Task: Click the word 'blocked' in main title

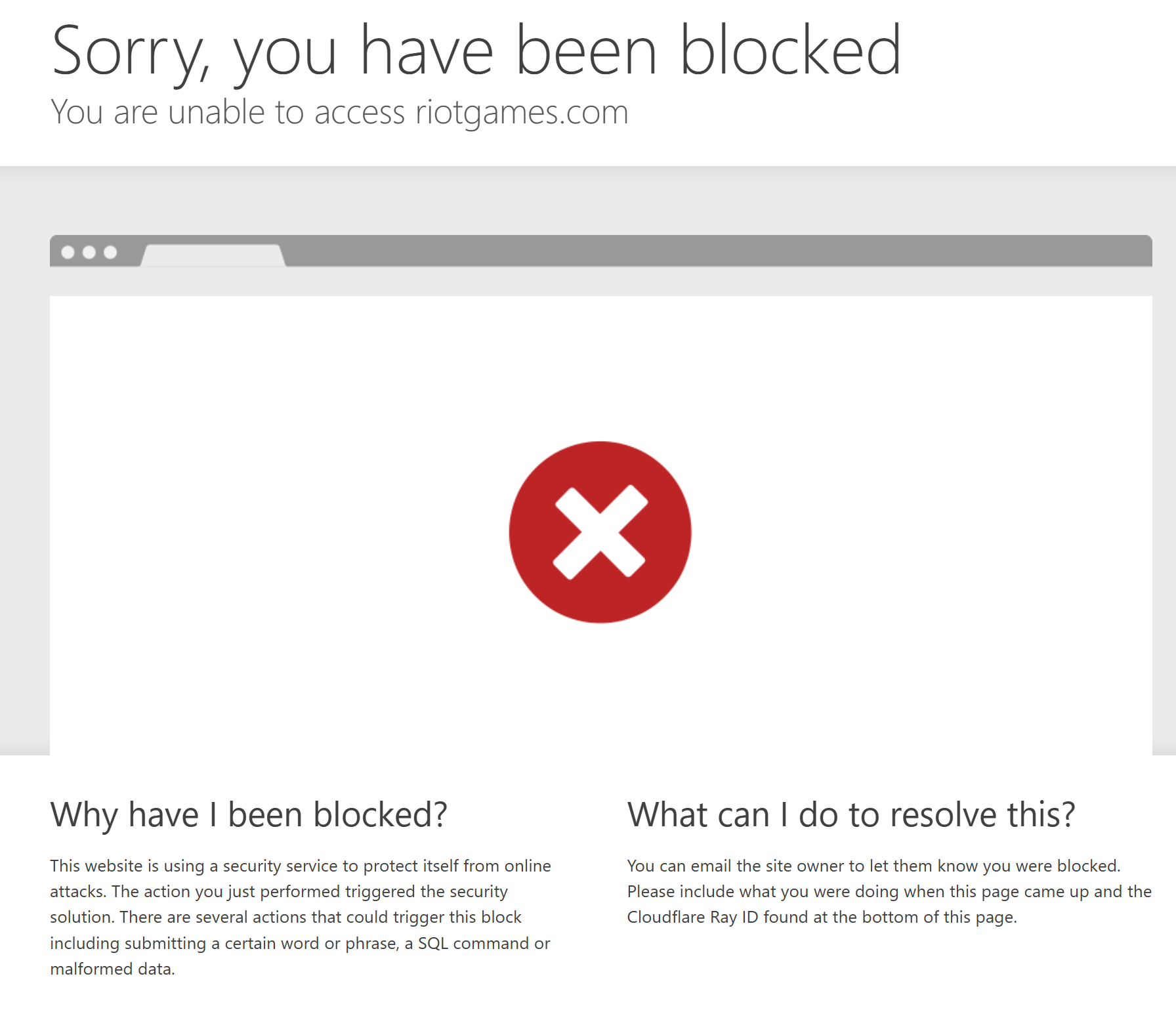Action: pos(791,51)
